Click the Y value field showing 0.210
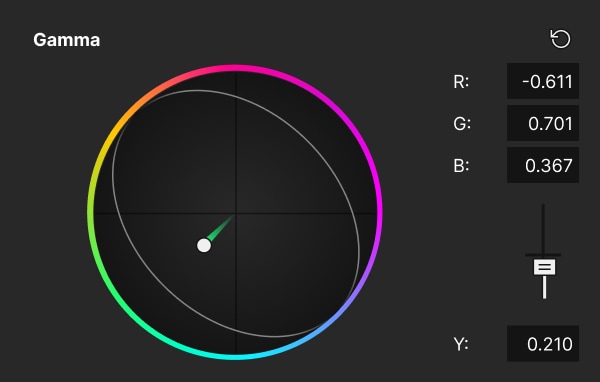 543,344
